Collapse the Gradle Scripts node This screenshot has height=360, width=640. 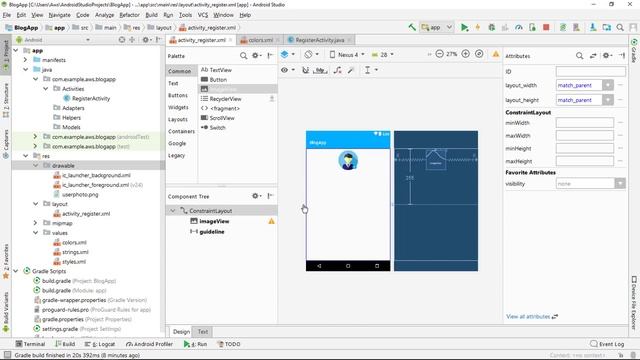click(16, 271)
